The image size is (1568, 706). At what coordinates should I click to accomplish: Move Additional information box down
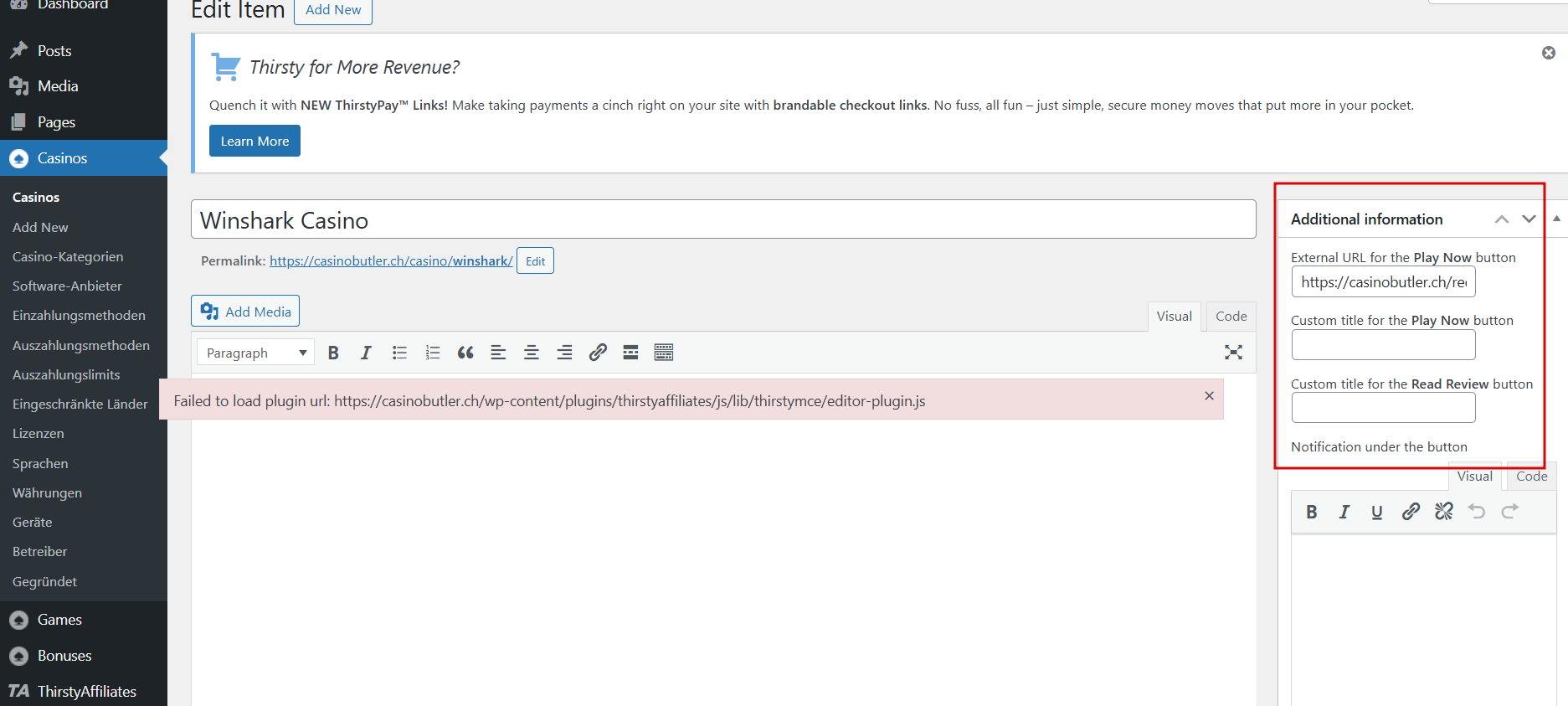click(1529, 219)
